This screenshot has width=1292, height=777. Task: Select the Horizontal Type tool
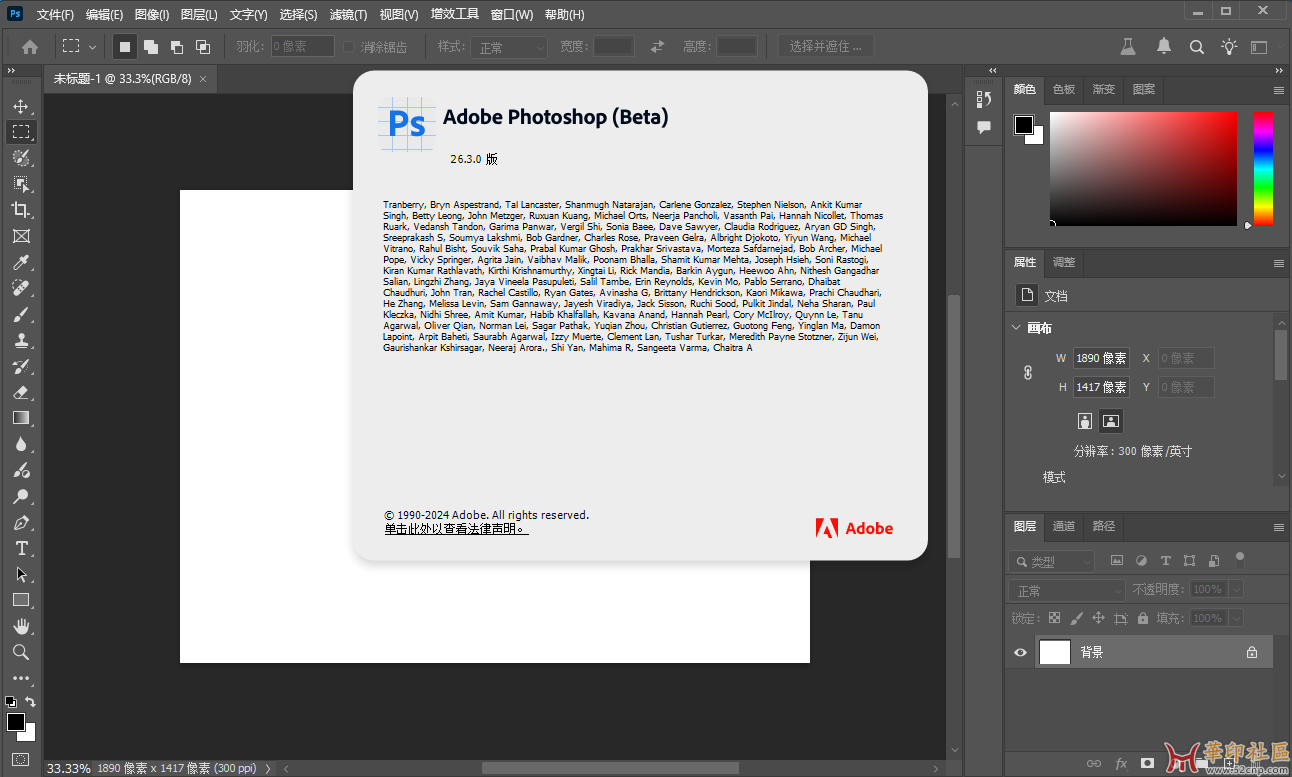coord(21,548)
